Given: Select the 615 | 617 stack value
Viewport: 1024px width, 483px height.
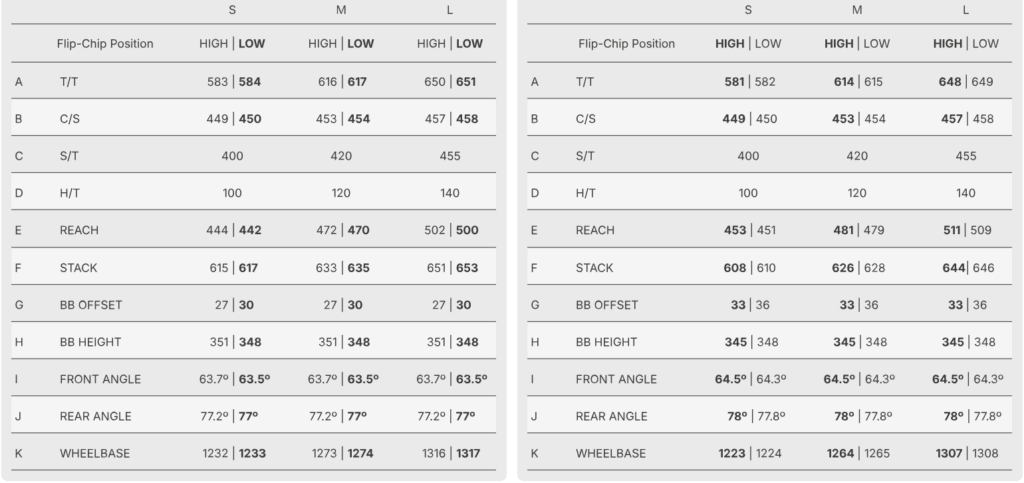Looking at the screenshot, I should point(232,268).
